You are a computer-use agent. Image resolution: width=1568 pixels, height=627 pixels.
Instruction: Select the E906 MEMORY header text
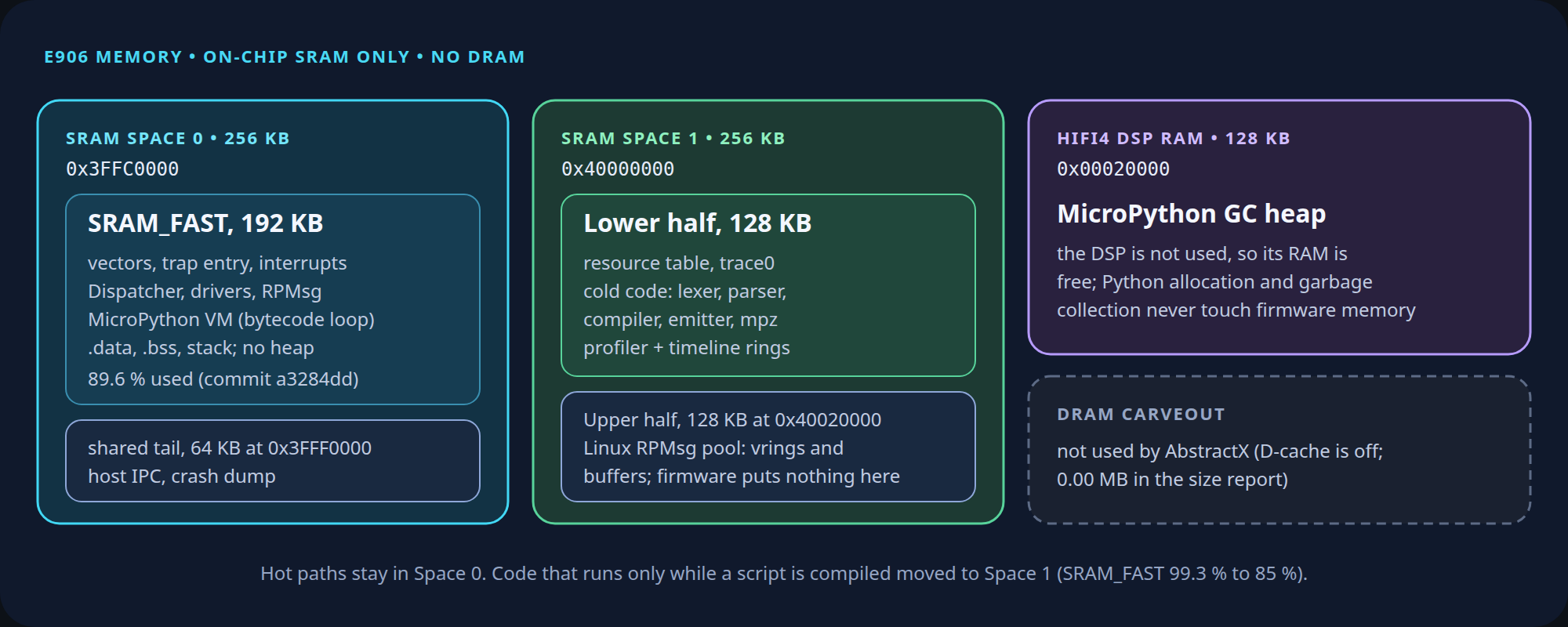coord(285,57)
